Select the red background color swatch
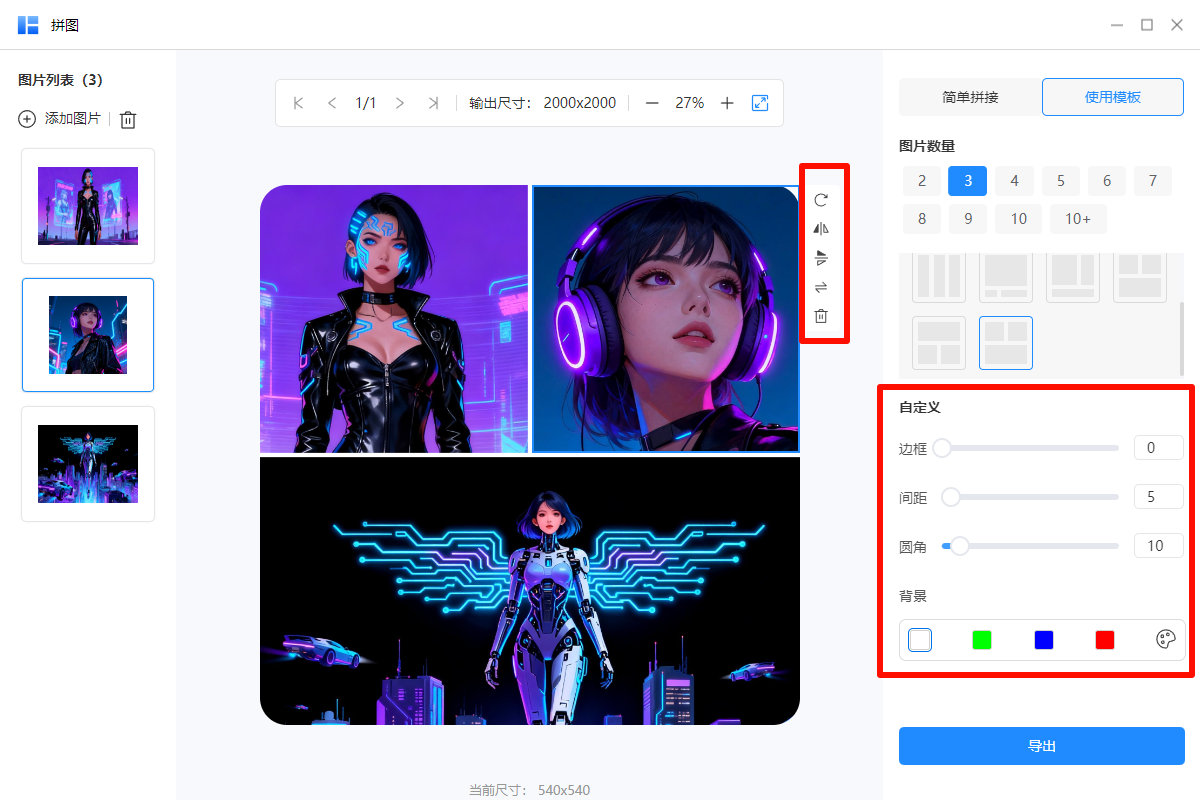1200x800 pixels. coord(1104,640)
